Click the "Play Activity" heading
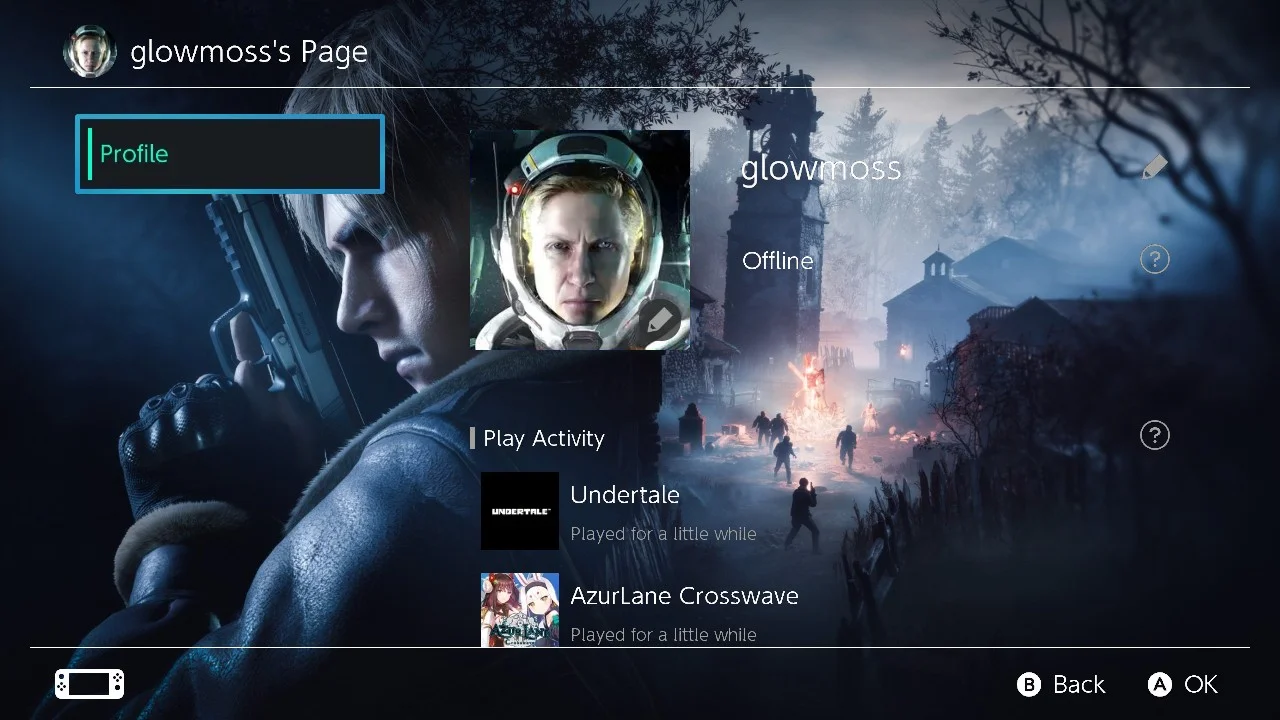 point(544,439)
